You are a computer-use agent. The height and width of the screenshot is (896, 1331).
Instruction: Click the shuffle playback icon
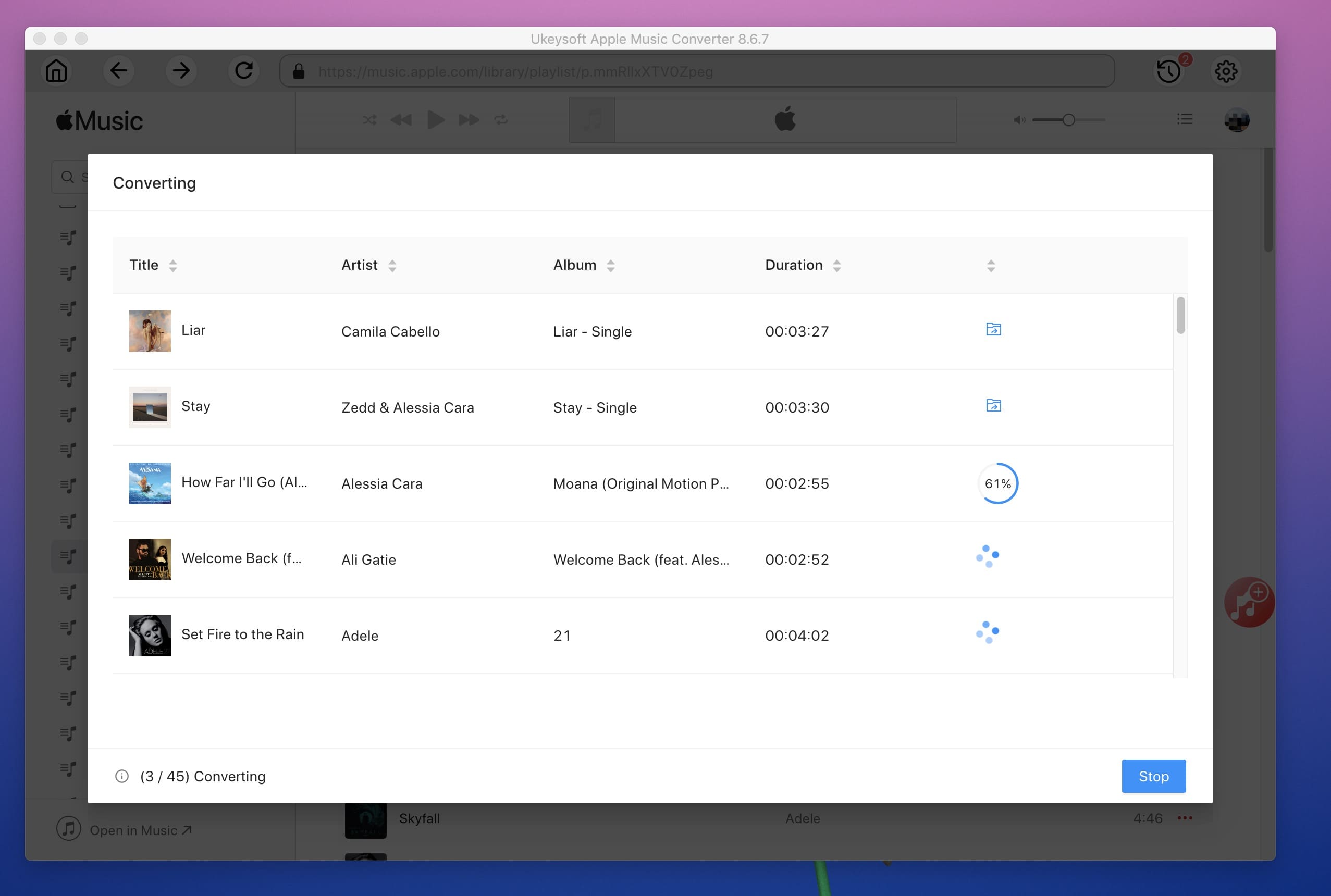[370, 120]
